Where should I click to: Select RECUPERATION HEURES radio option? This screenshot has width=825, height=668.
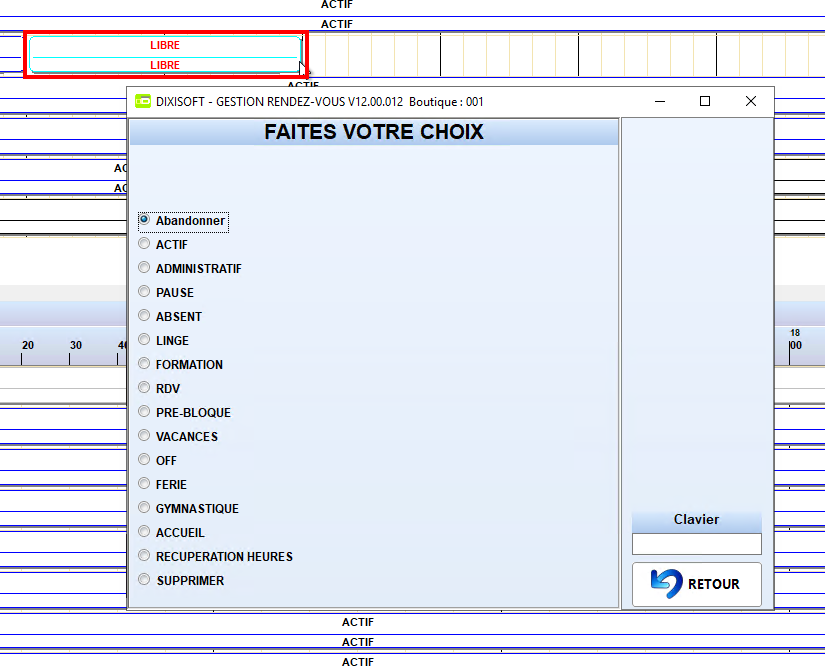pos(216,556)
